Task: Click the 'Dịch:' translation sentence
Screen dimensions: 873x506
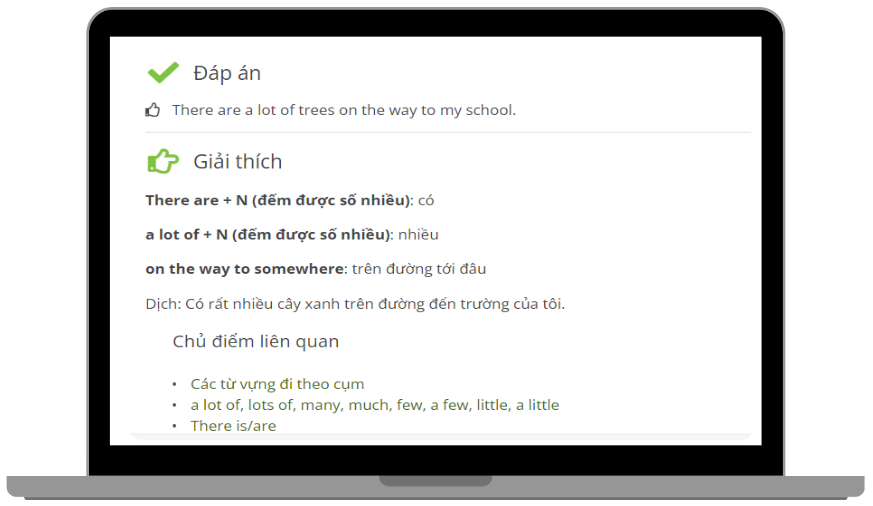Action: 354,304
